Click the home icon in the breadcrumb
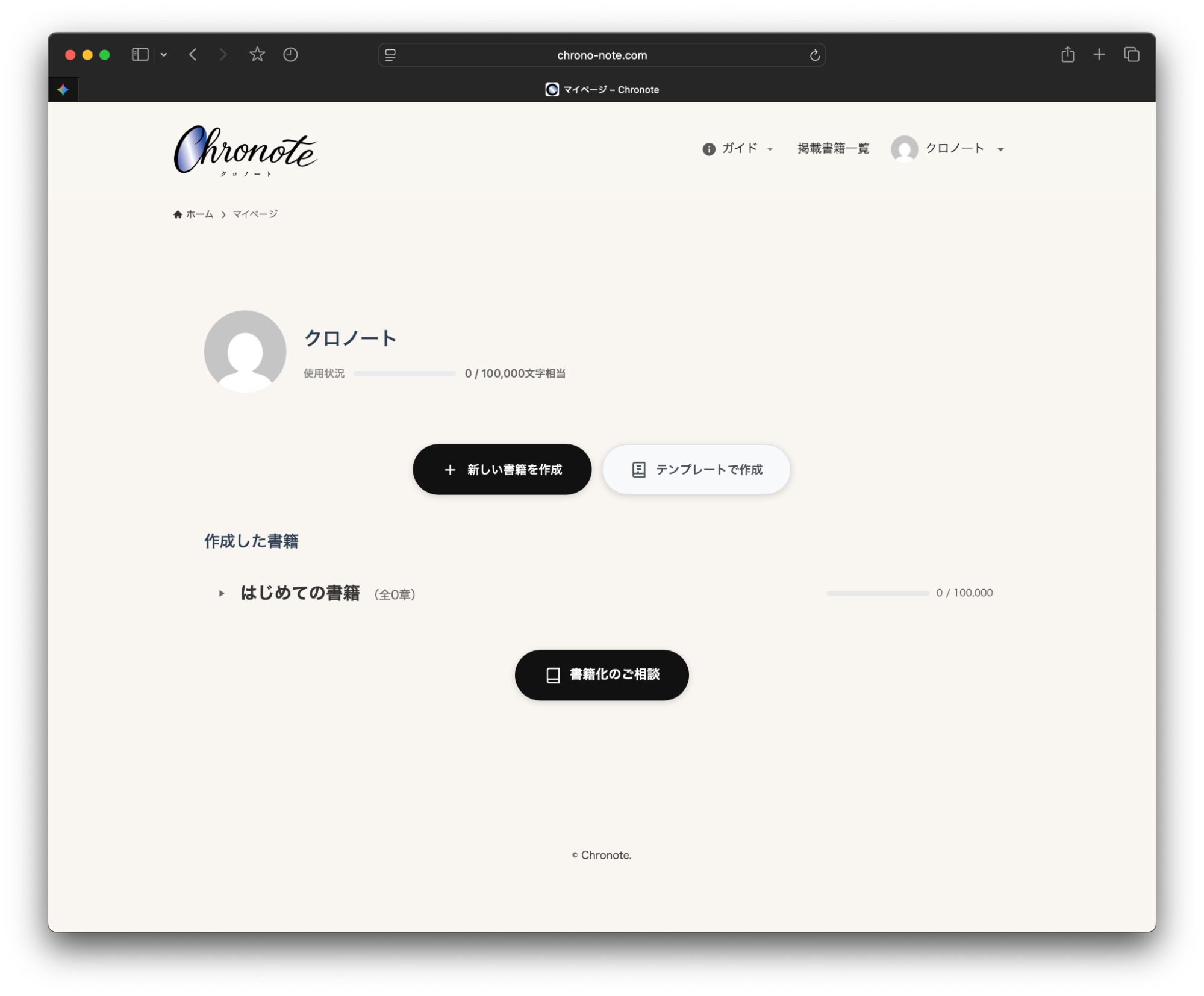The image size is (1204, 996). [x=176, y=214]
